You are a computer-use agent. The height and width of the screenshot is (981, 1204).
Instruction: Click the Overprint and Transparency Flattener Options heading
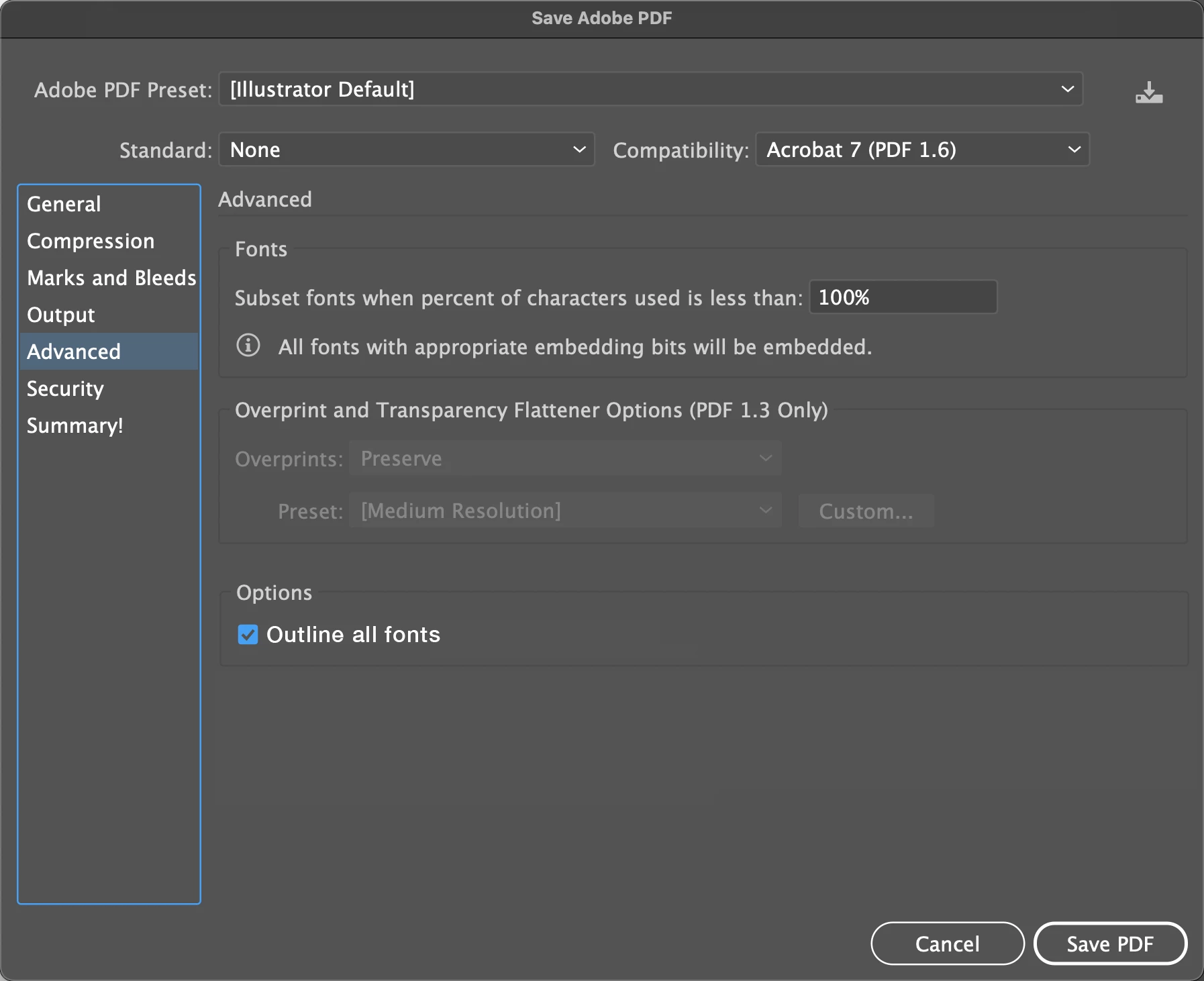tap(532, 410)
